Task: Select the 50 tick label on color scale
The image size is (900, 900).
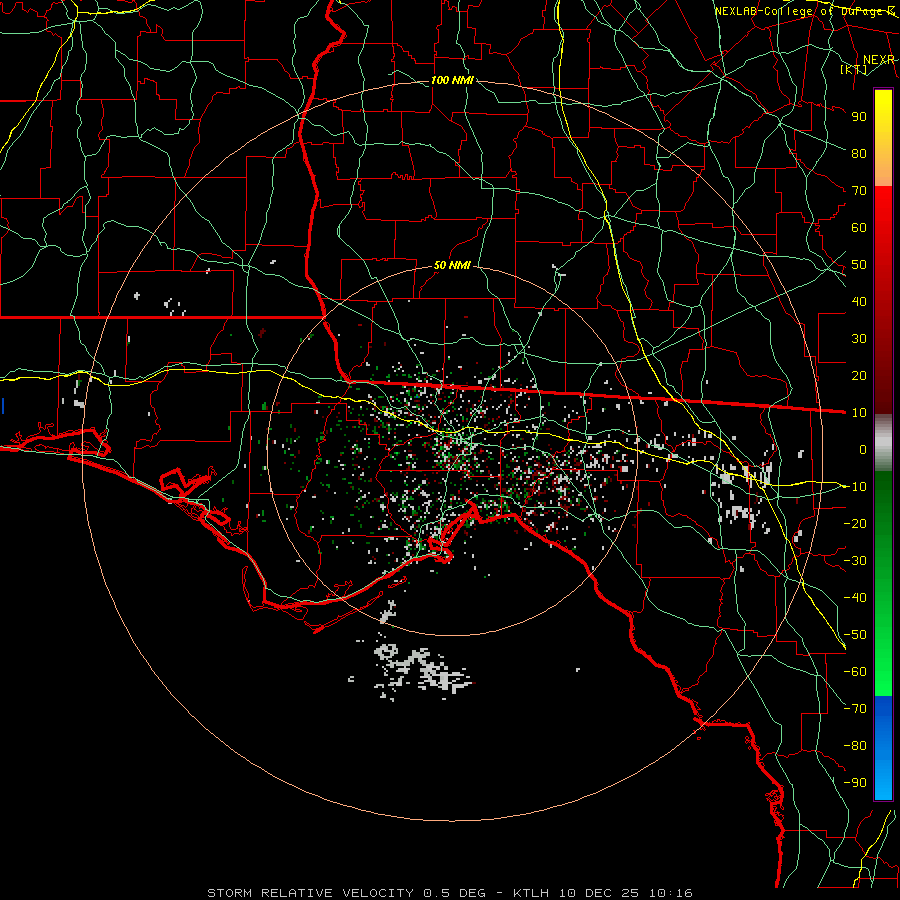Action: point(859,265)
